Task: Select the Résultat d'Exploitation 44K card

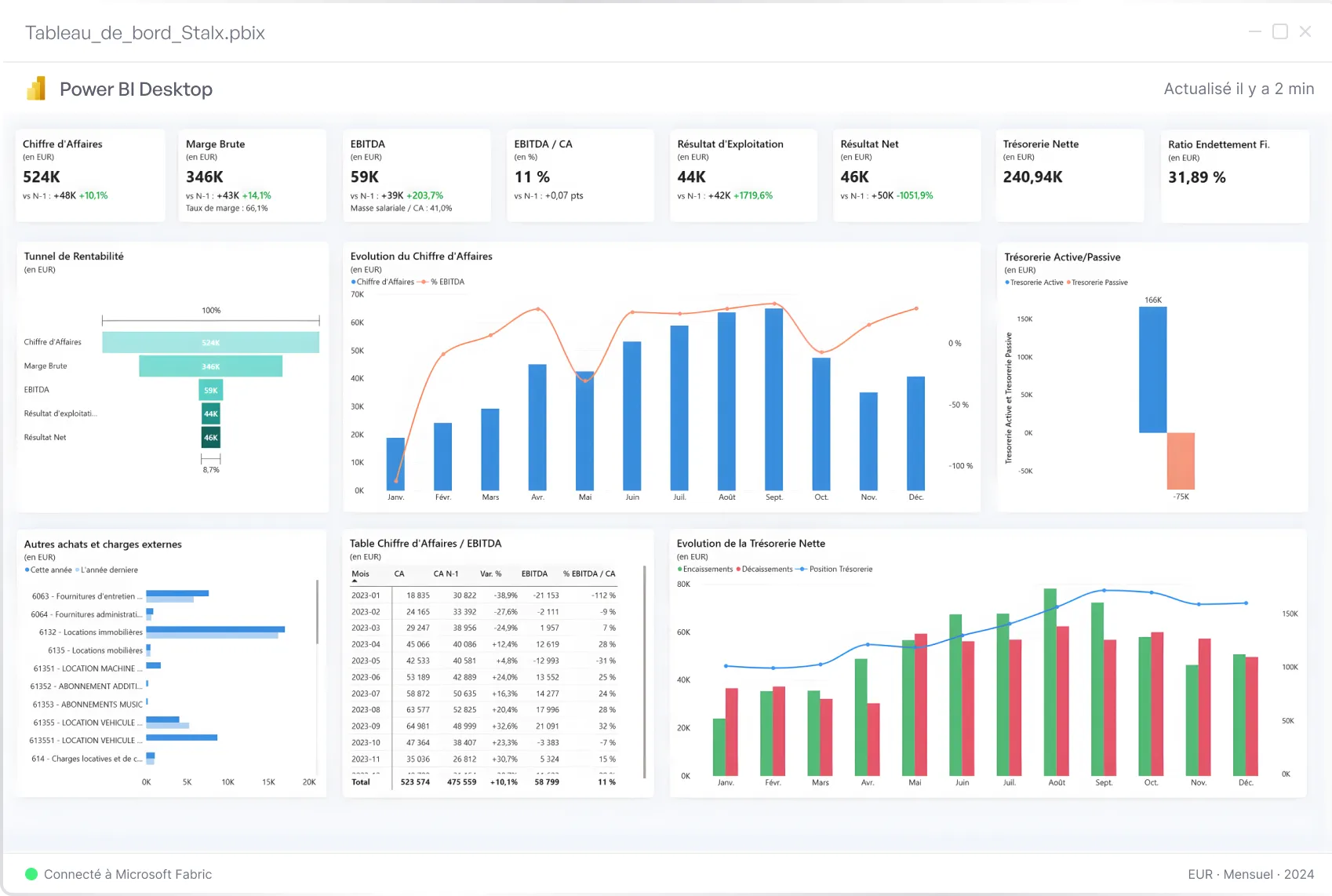Action: tap(744, 176)
